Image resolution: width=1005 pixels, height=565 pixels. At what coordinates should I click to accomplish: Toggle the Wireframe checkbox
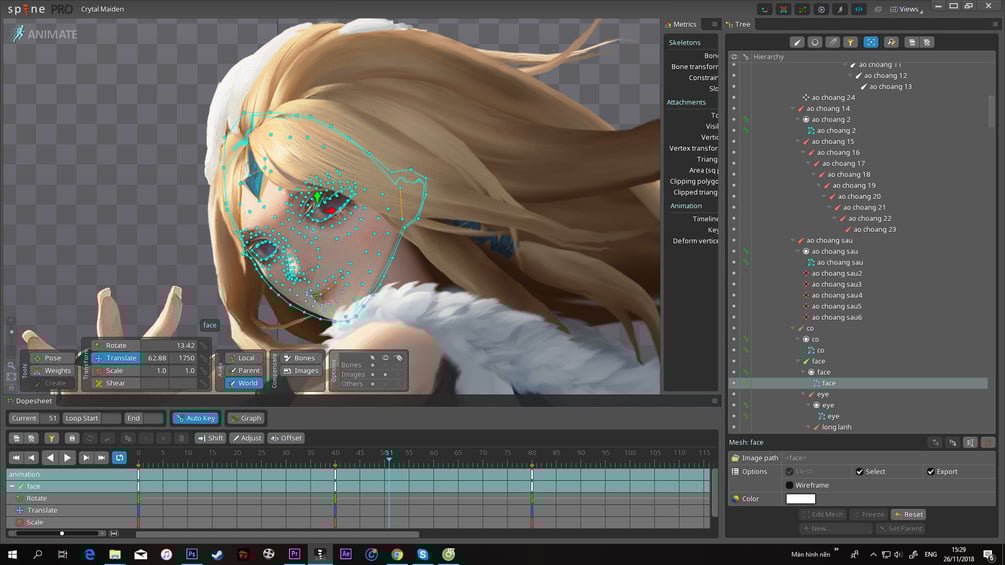pos(790,485)
